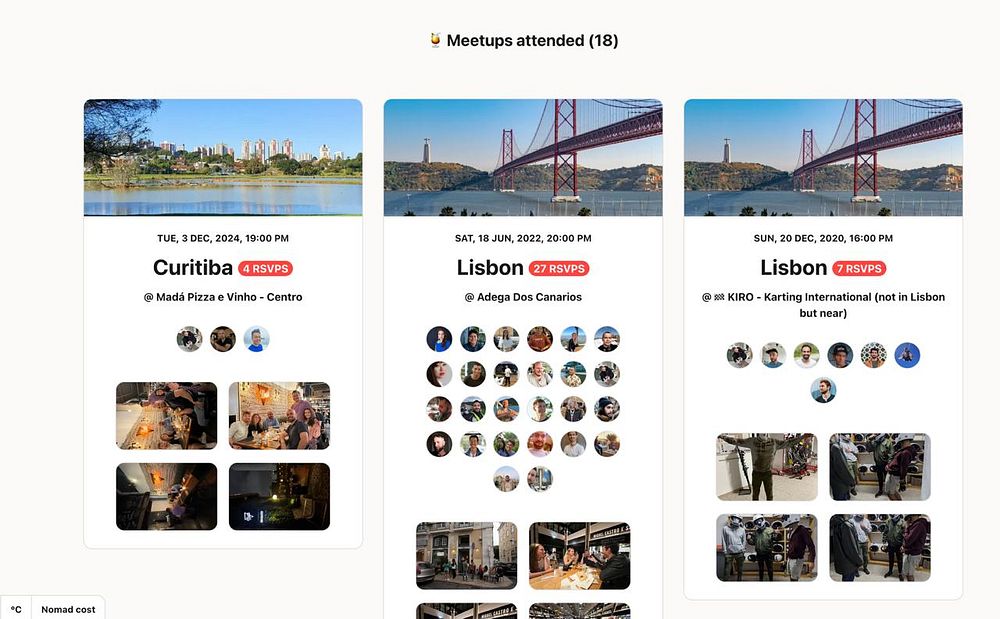The width and height of the screenshot is (1000, 619).
Task: Open first attendee avatar in Curitiba card
Action: [x=189, y=339]
